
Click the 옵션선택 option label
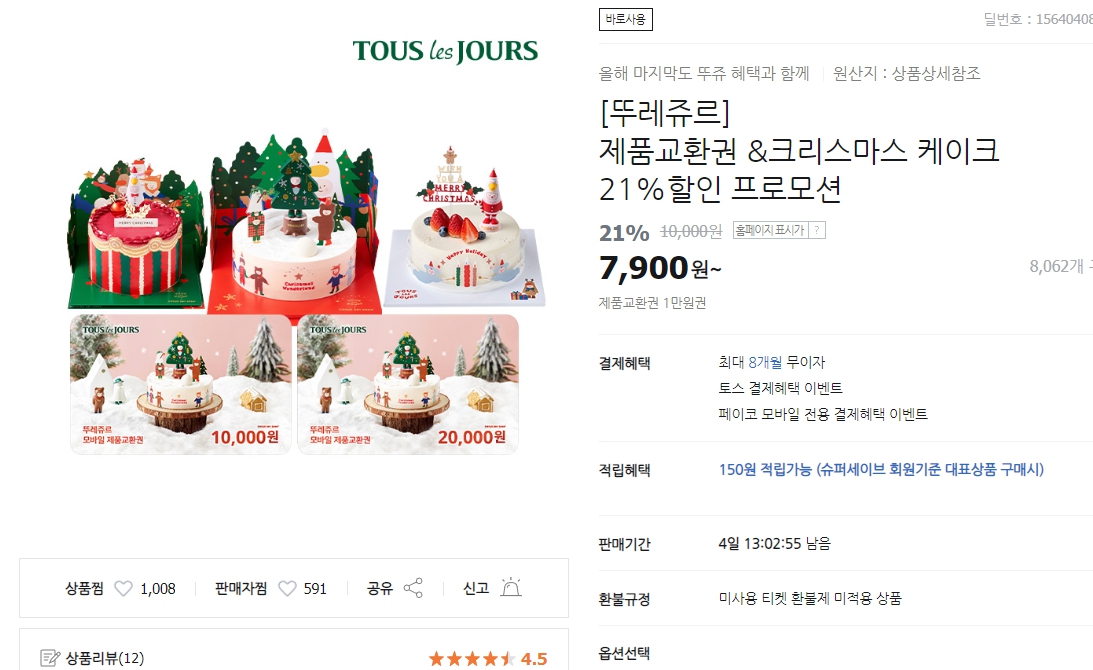click(625, 653)
